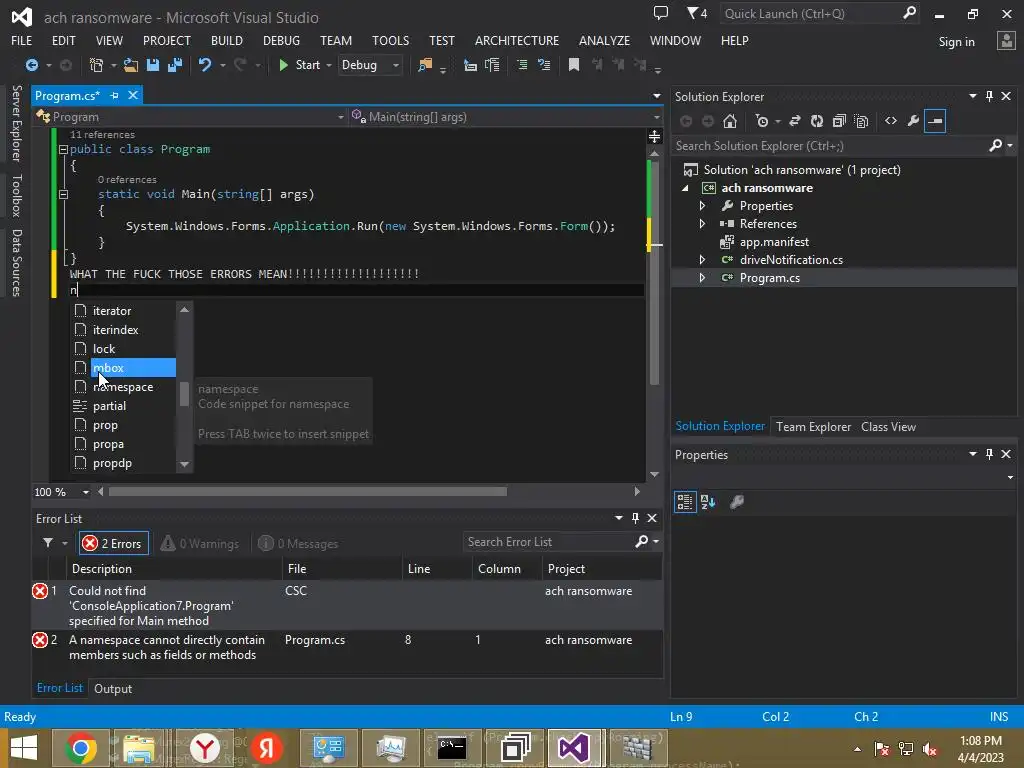Collapse the public class Program code block
The width and height of the screenshot is (1024, 768).
[63, 150]
